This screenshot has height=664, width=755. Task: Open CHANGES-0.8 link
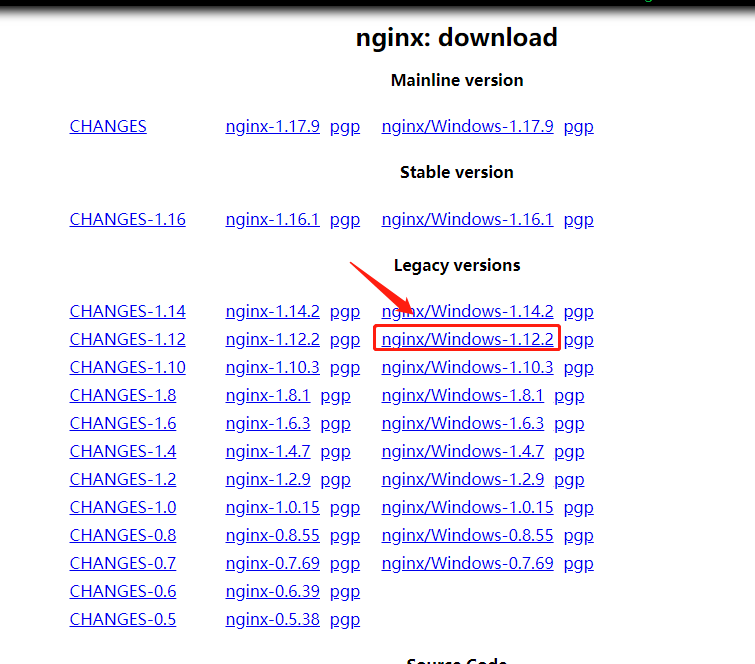[123, 534]
